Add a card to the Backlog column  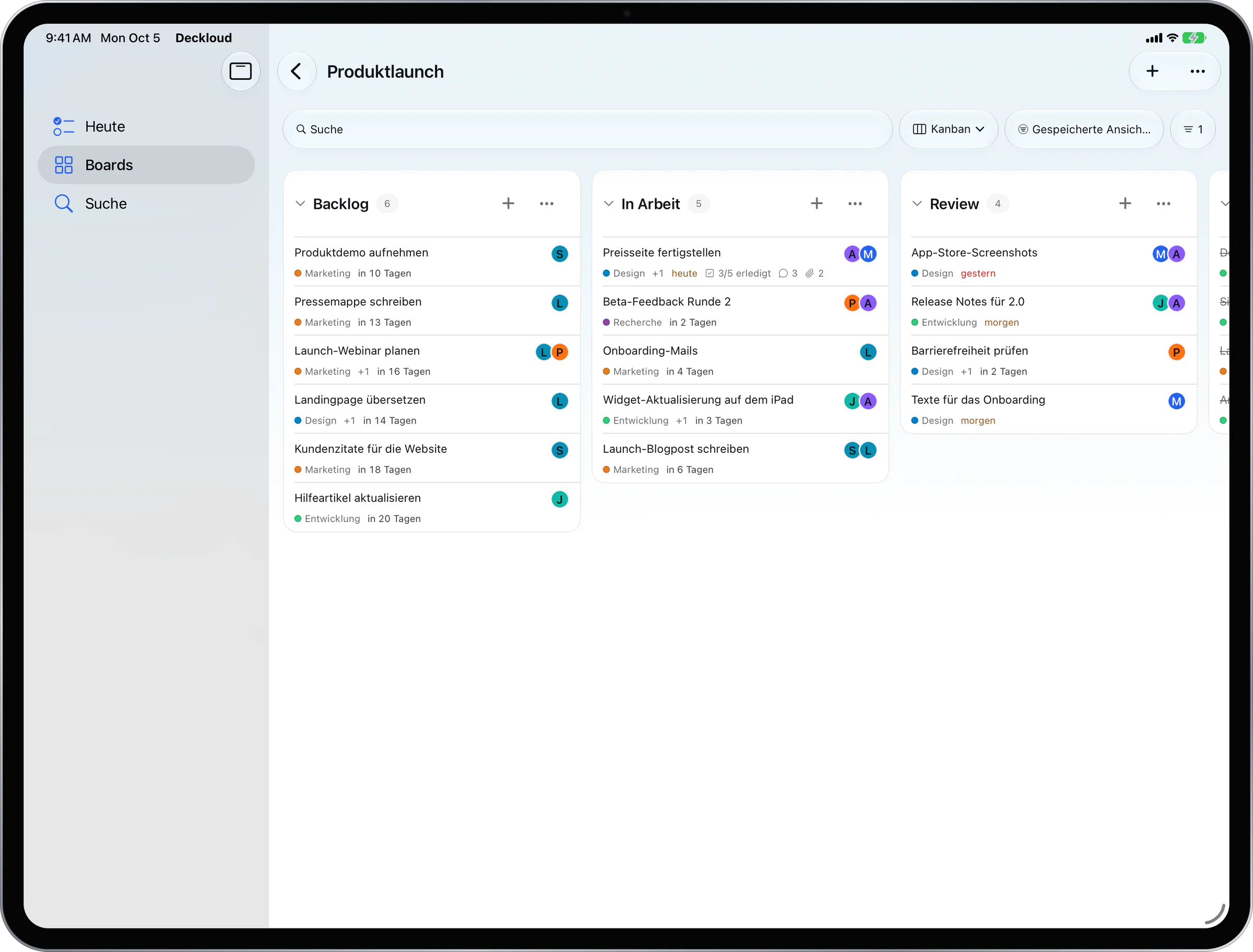coord(508,204)
